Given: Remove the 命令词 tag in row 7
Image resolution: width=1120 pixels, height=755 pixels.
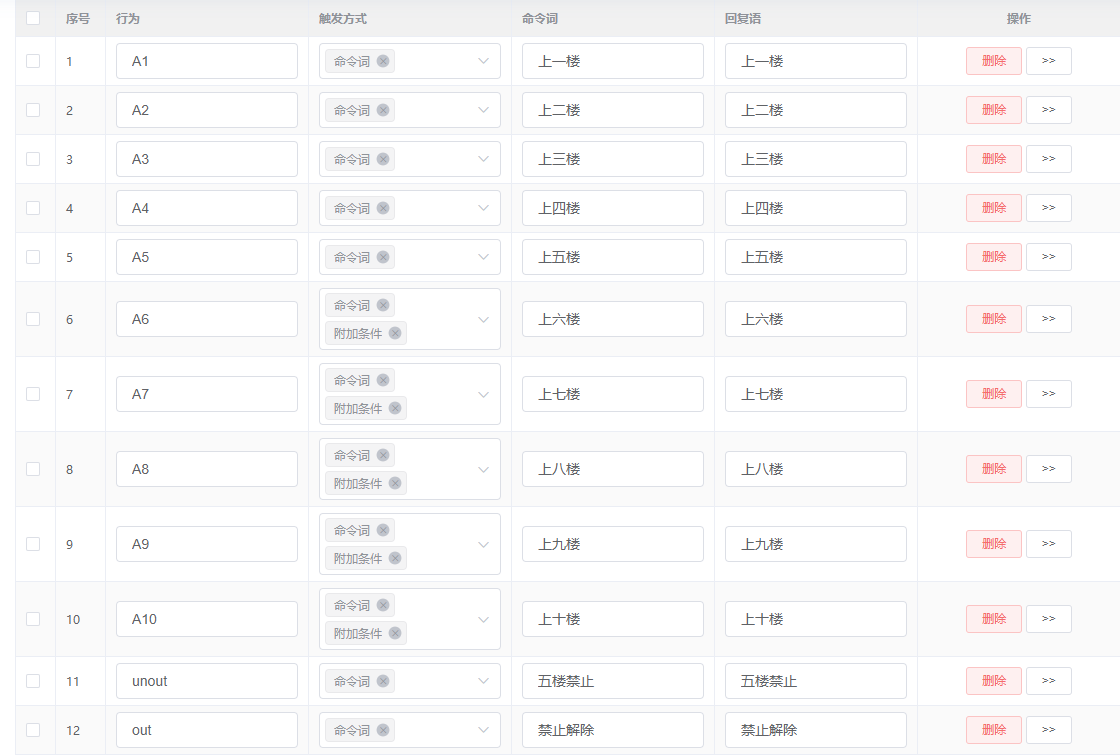Looking at the screenshot, I should 383,380.
